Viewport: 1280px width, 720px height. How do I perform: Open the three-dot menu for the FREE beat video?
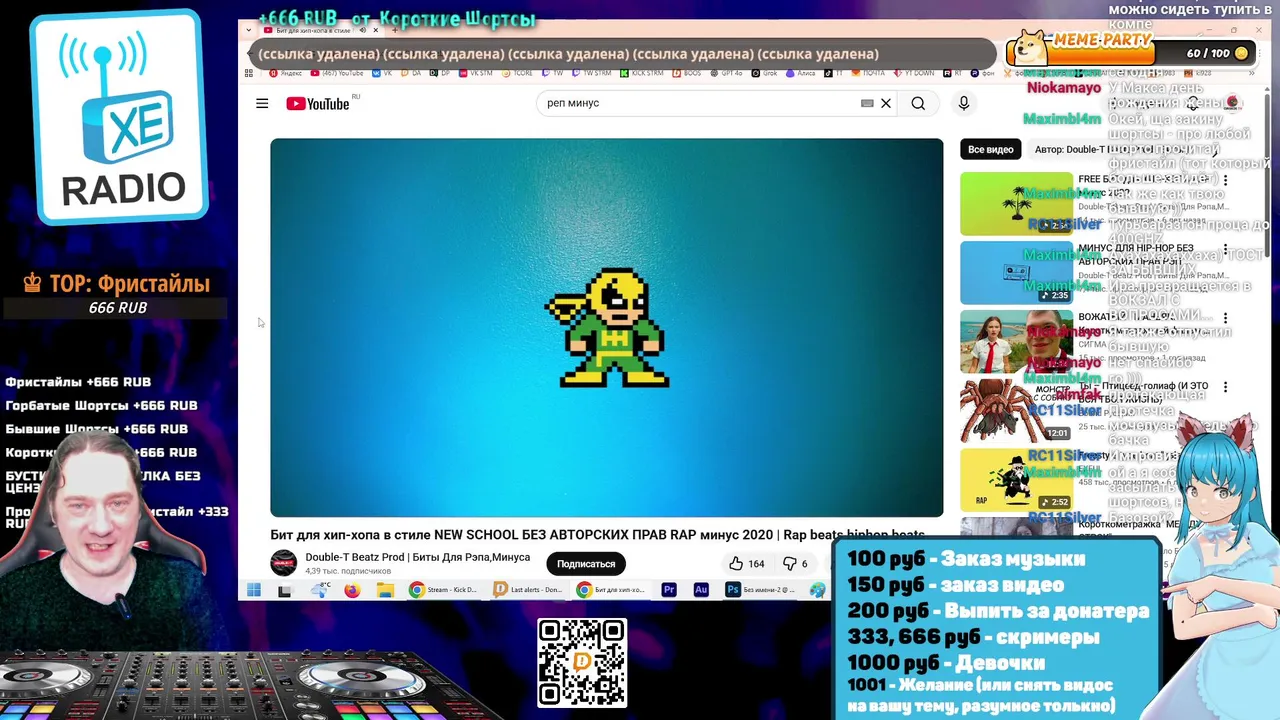(x=1225, y=181)
